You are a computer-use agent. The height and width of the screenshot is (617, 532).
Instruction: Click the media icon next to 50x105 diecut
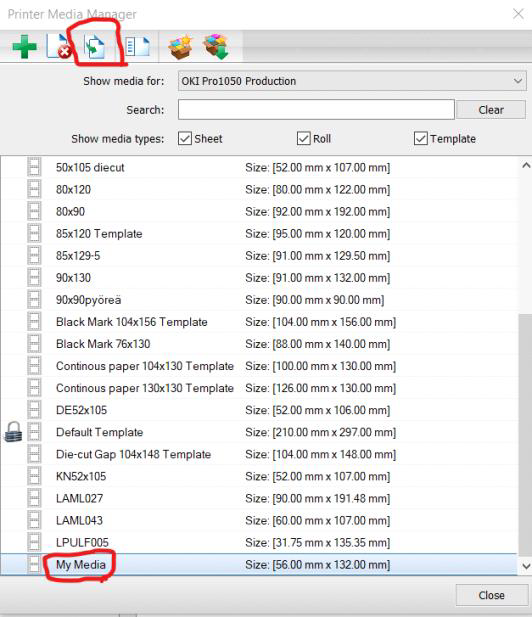tap(34, 167)
